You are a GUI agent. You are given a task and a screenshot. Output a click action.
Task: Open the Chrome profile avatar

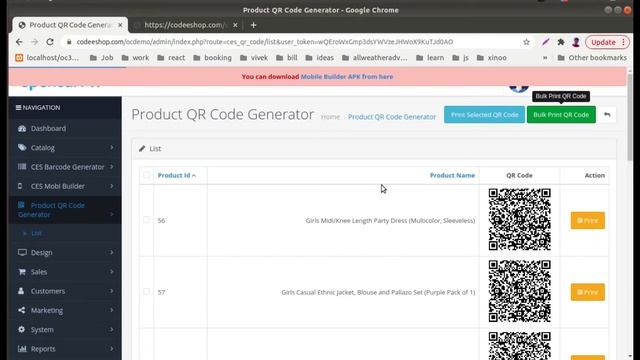click(576, 42)
